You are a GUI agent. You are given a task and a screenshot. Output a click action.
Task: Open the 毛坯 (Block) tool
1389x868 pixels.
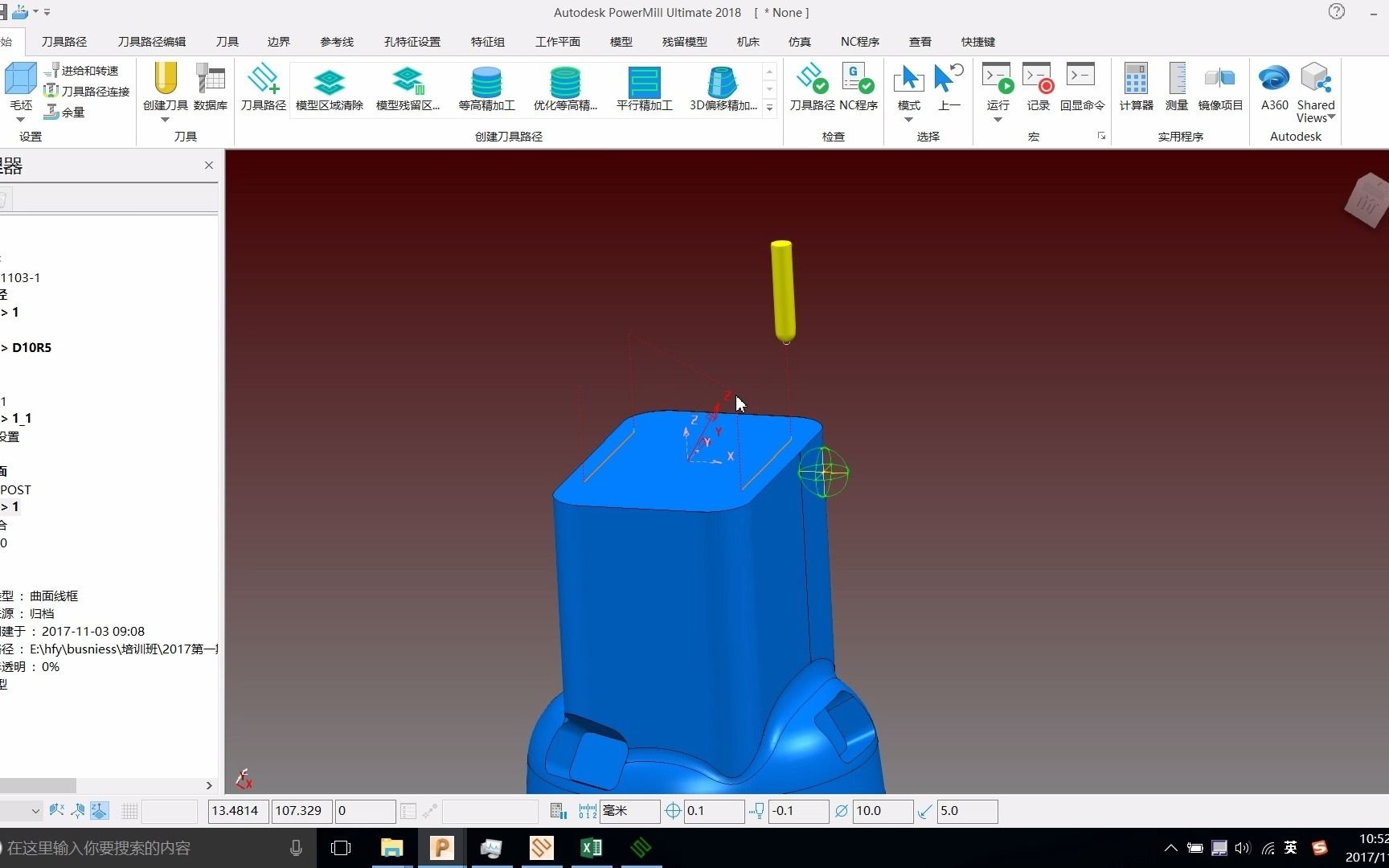point(20,79)
